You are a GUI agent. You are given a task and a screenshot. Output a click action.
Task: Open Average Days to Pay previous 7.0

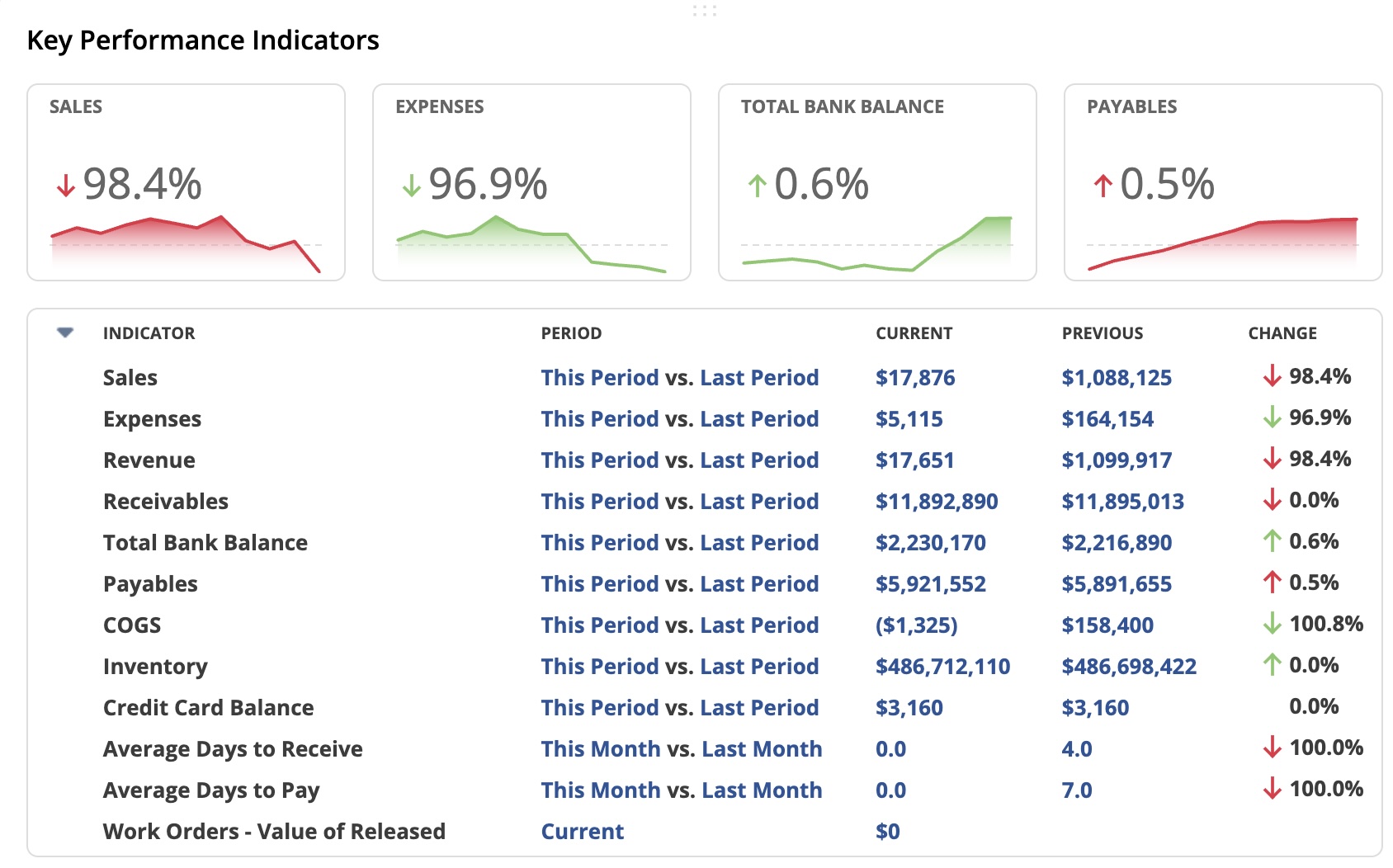click(x=1077, y=790)
